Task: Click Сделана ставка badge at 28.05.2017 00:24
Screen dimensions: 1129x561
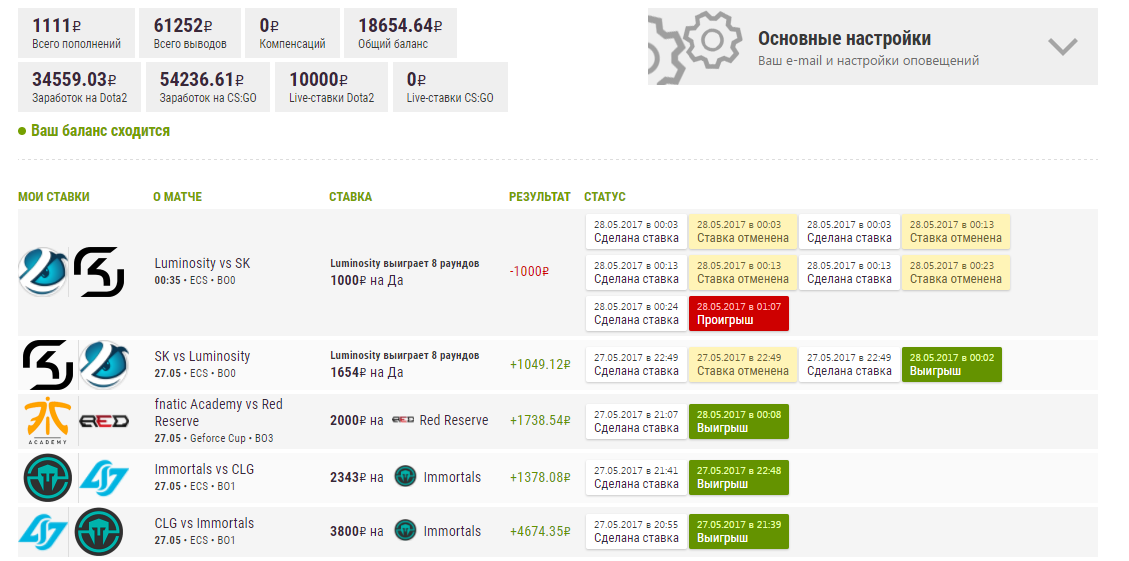Action: 636,313
